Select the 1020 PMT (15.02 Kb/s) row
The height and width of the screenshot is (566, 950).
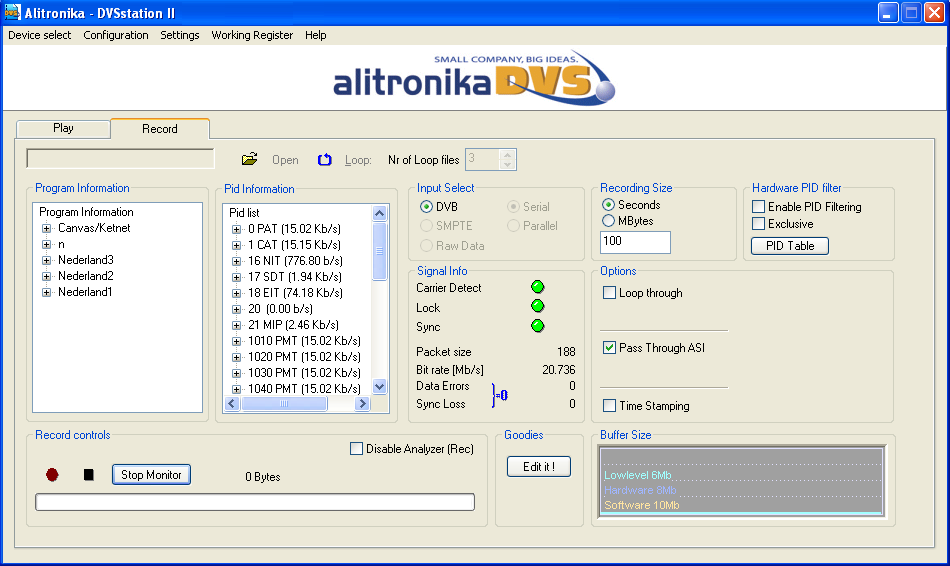[304, 357]
